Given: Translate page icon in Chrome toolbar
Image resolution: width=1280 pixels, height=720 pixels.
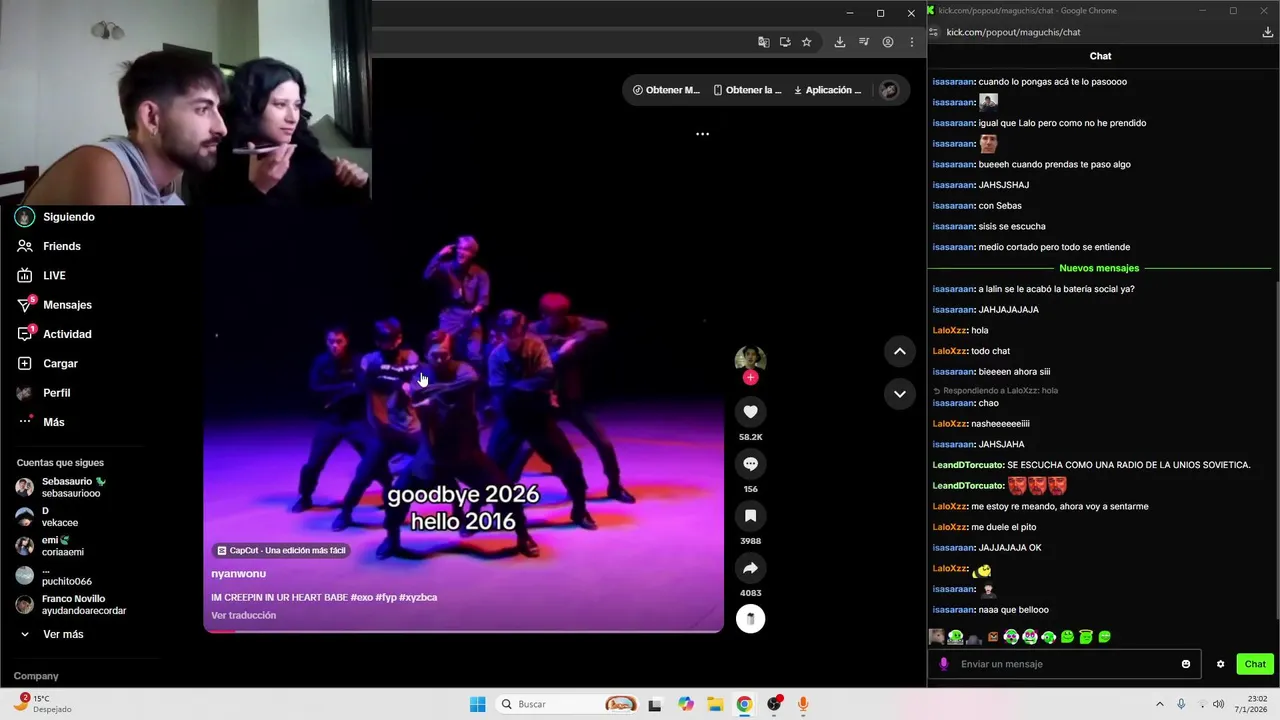Looking at the screenshot, I should click(x=764, y=42).
